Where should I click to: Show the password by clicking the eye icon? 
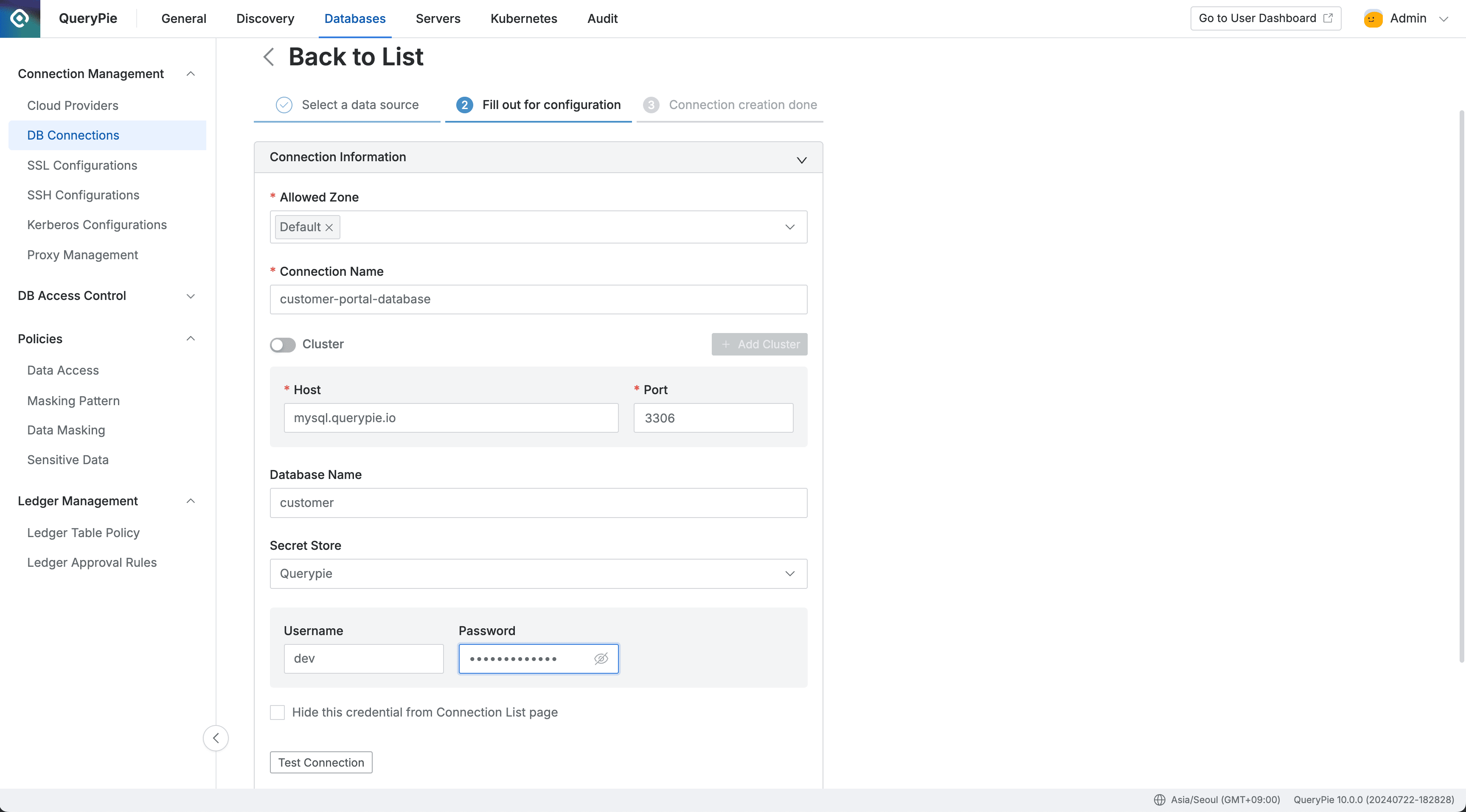click(601, 658)
